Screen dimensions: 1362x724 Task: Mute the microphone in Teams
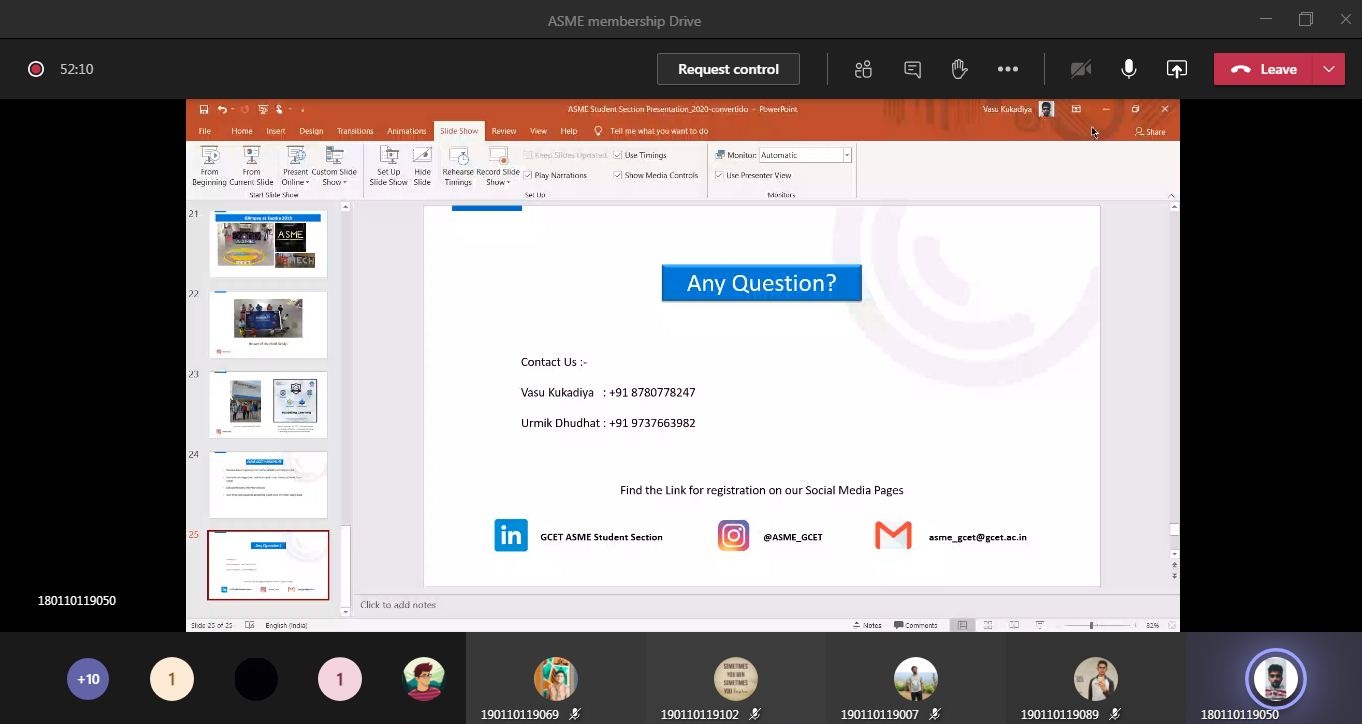tap(1128, 69)
